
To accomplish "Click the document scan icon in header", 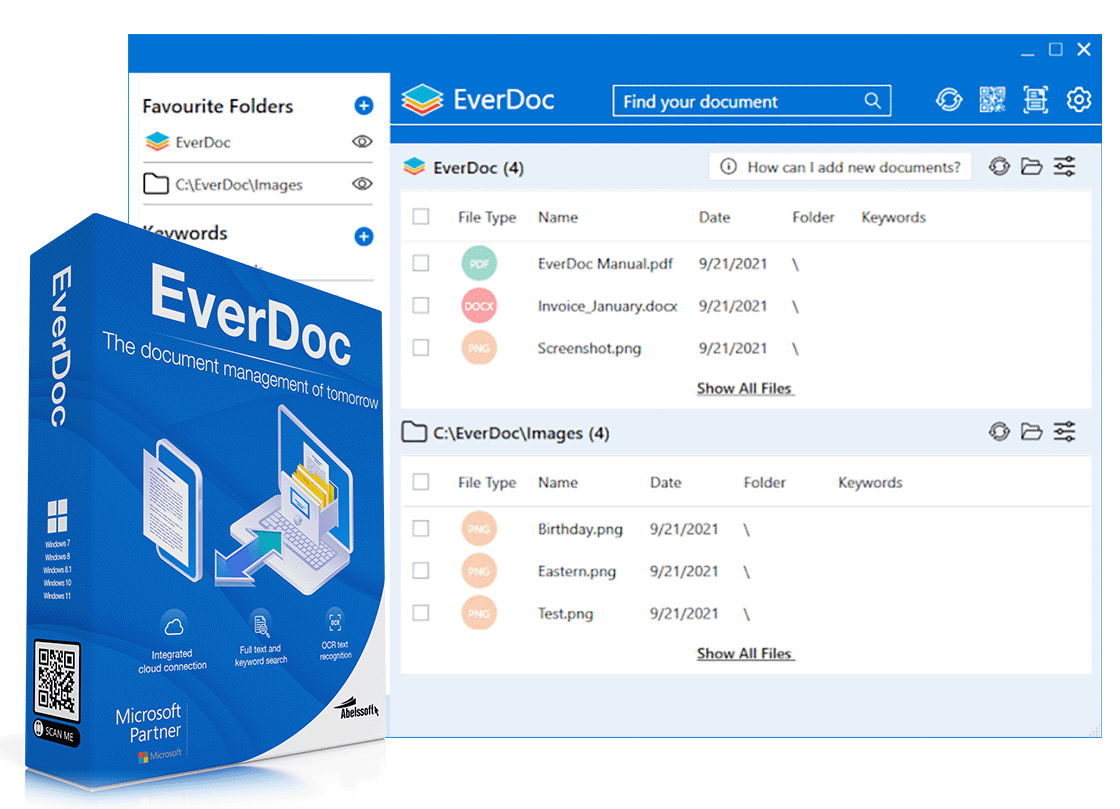I will pyautogui.click(x=1036, y=100).
